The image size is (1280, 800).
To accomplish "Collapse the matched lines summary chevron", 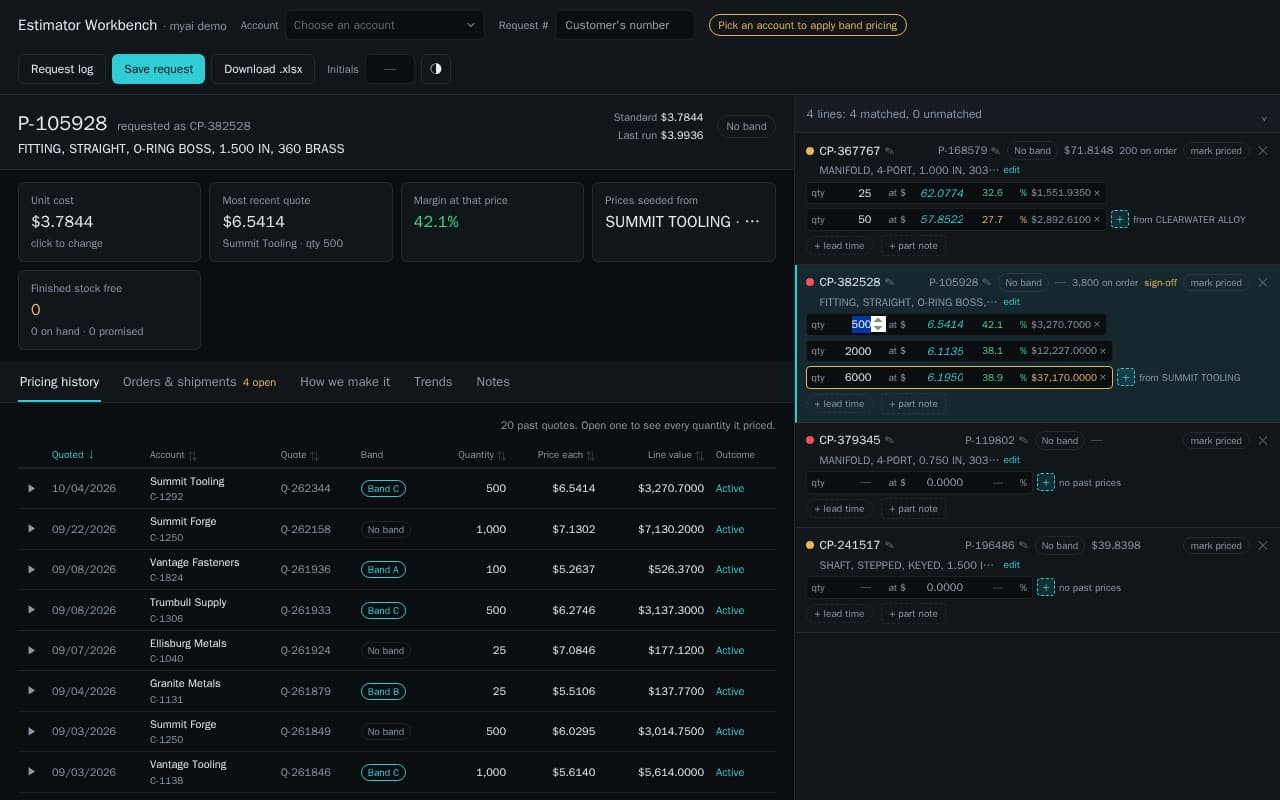I will pyautogui.click(x=1265, y=117).
